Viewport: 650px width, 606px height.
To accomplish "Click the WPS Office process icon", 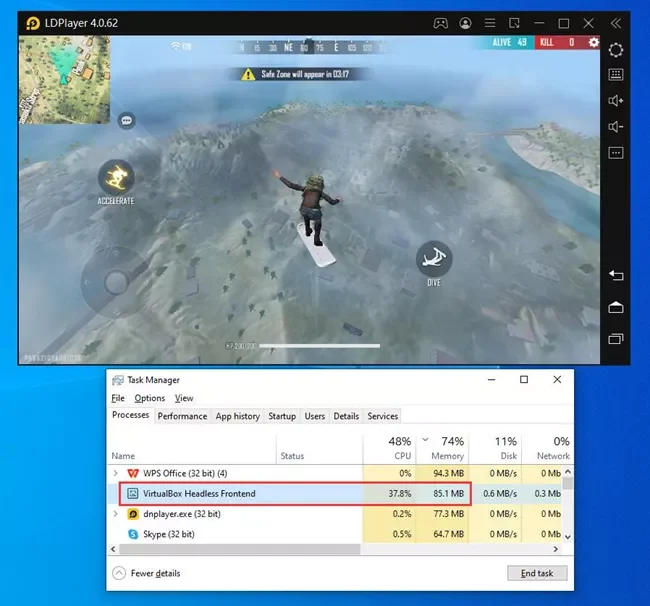I will coord(133,473).
